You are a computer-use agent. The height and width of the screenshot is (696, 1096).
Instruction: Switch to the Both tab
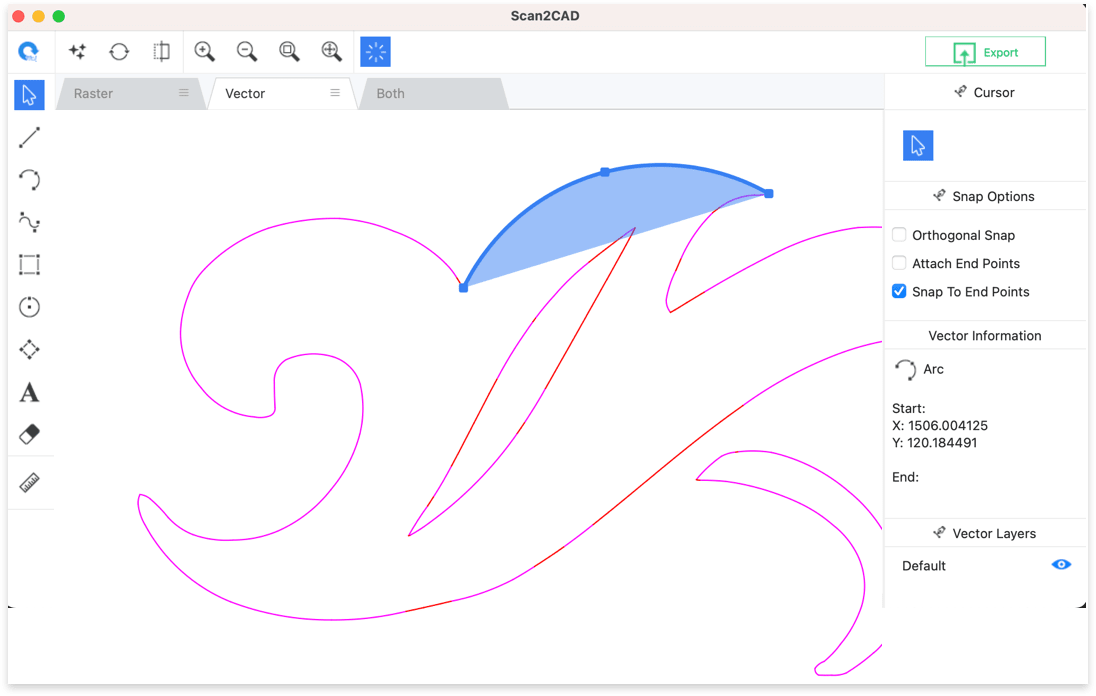[389, 93]
